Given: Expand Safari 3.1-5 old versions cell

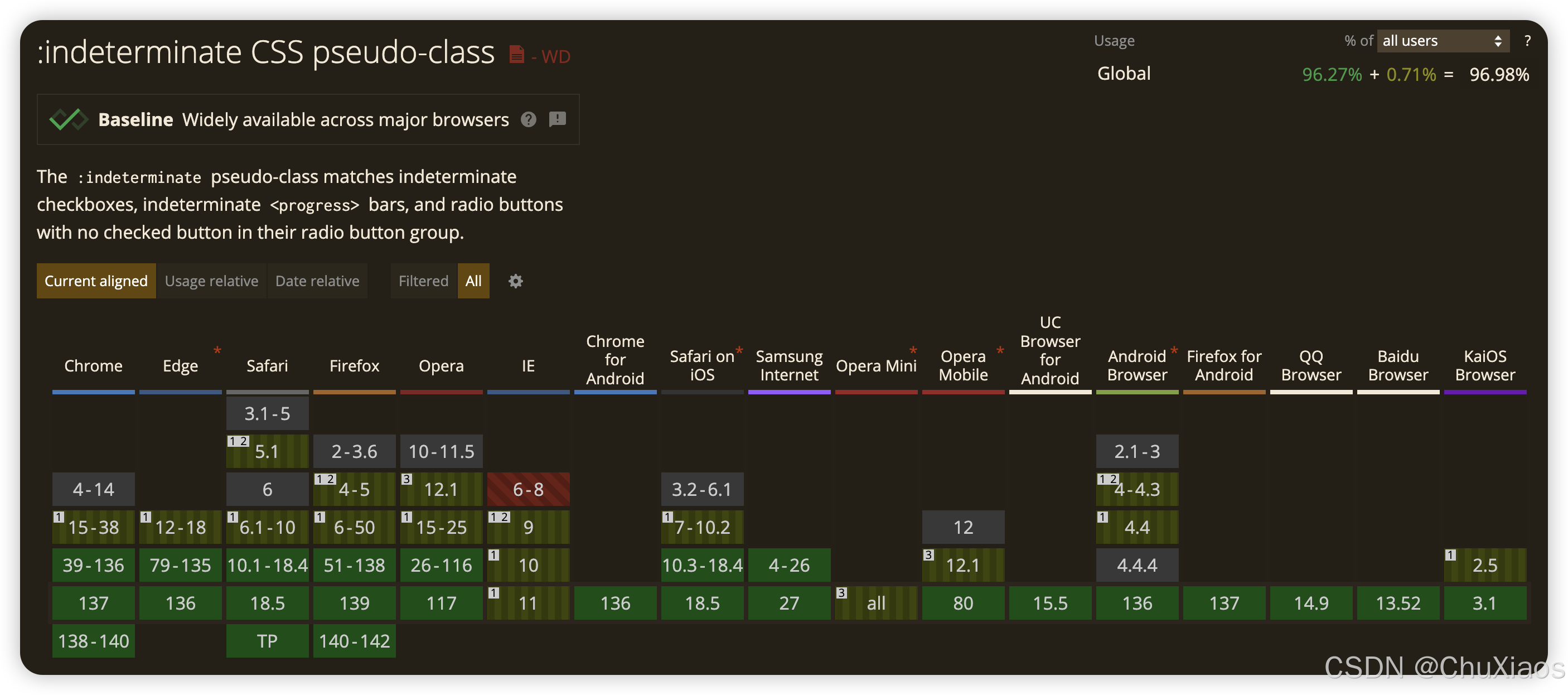Looking at the screenshot, I should [x=267, y=413].
